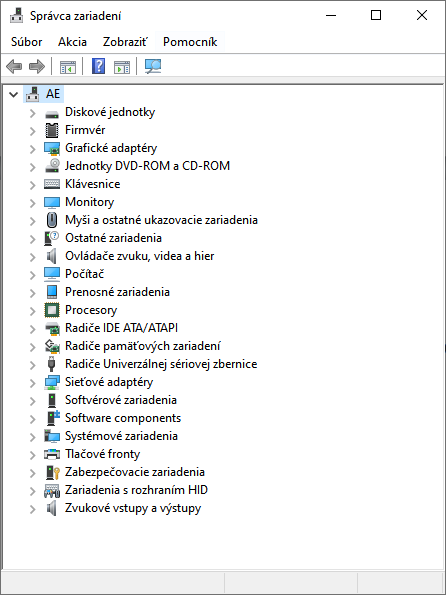Select the Firmvér text label

coord(85,130)
